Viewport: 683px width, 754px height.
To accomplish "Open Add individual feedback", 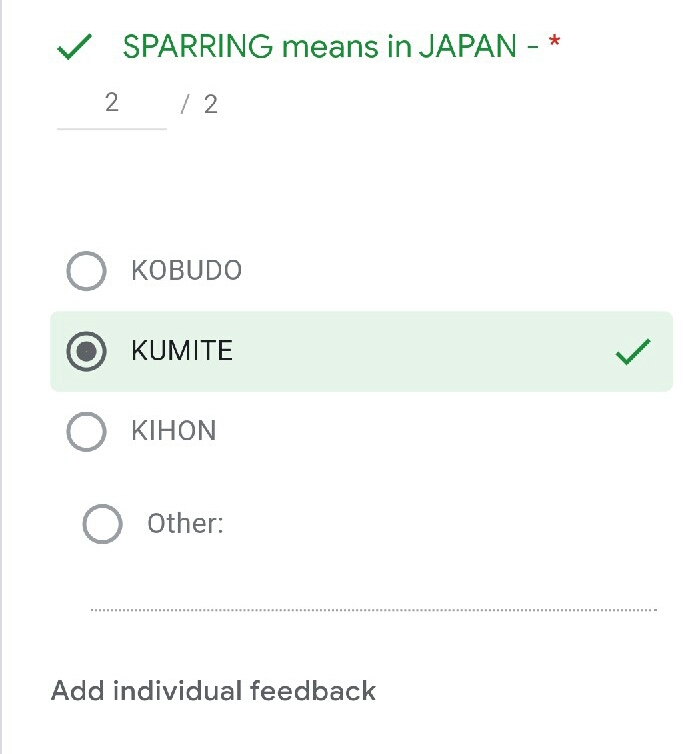I will 213,690.
